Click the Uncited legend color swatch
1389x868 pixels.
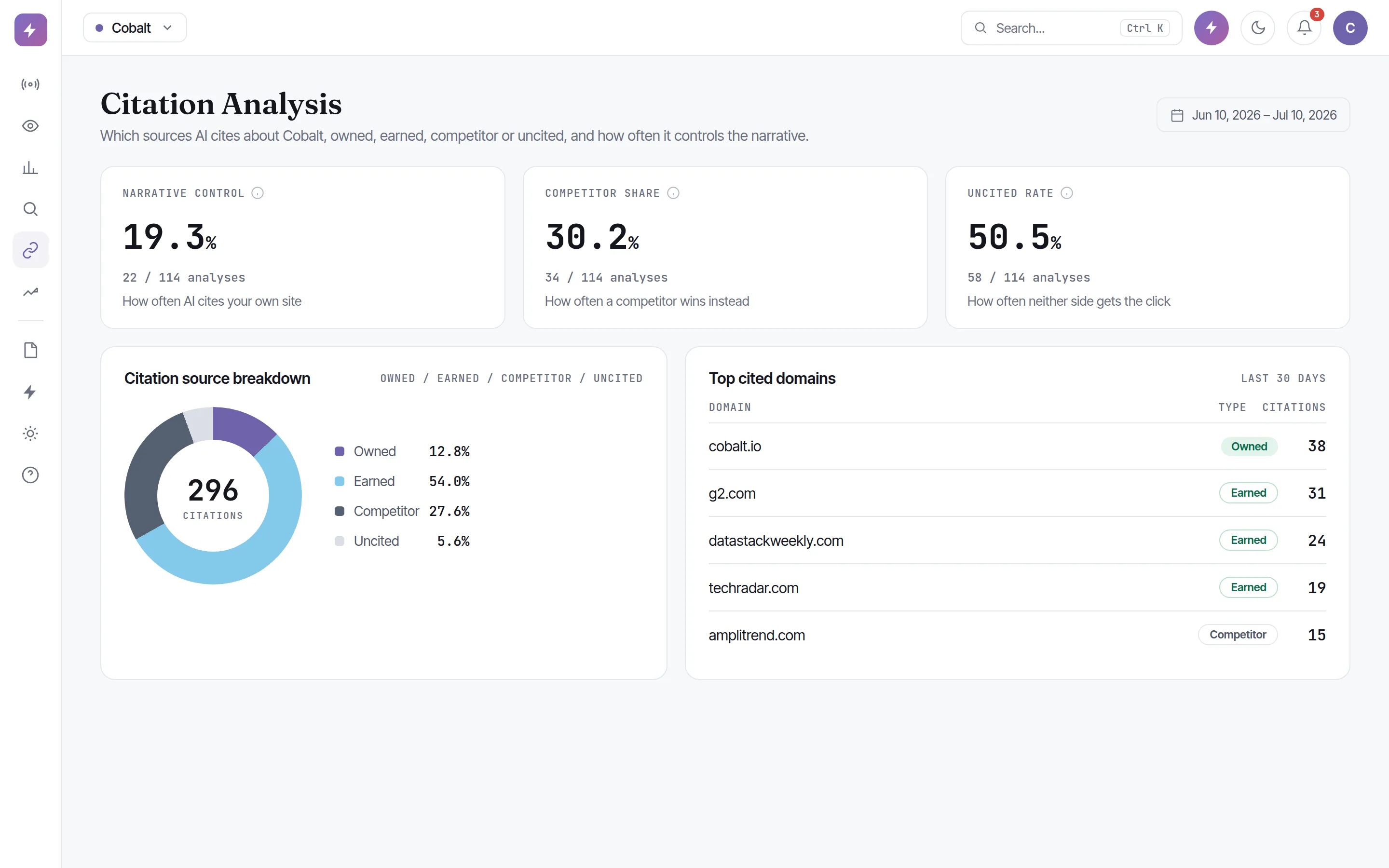click(340, 541)
